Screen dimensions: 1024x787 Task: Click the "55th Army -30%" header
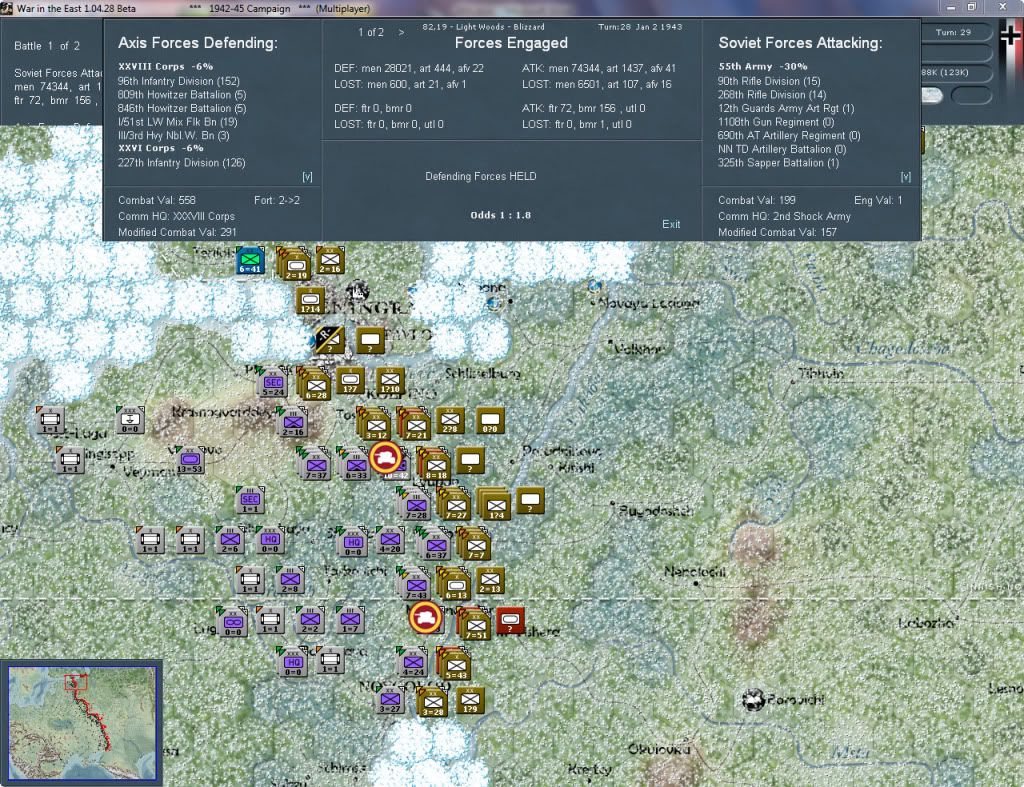coord(763,67)
